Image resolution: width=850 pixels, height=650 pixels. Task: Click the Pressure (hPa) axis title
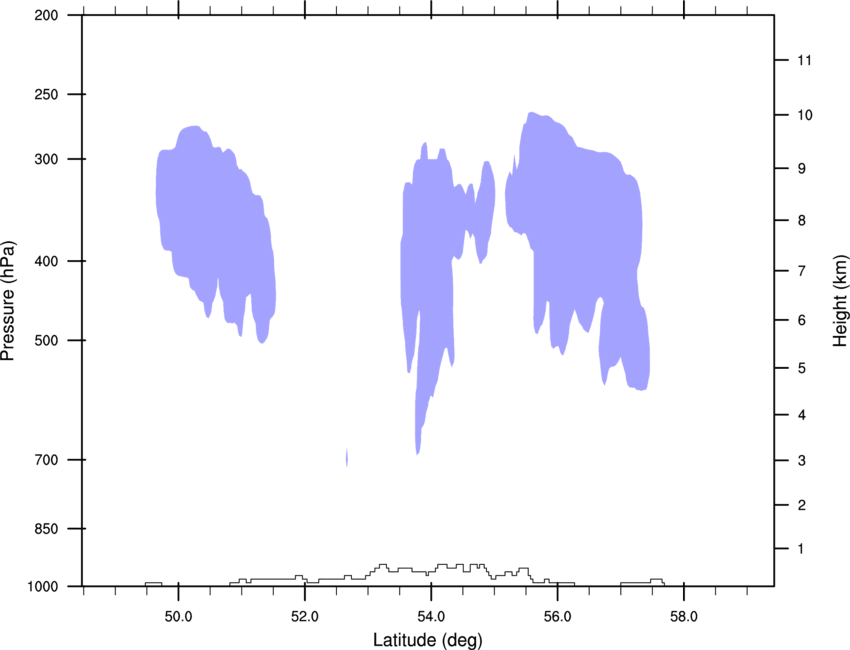[x=8, y=301]
